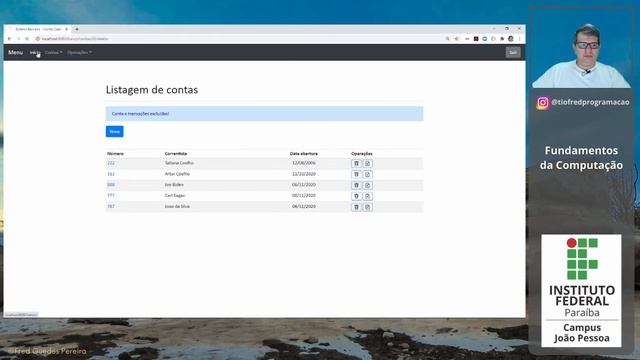Click the 'Listagem de contas' heading

coord(152,90)
